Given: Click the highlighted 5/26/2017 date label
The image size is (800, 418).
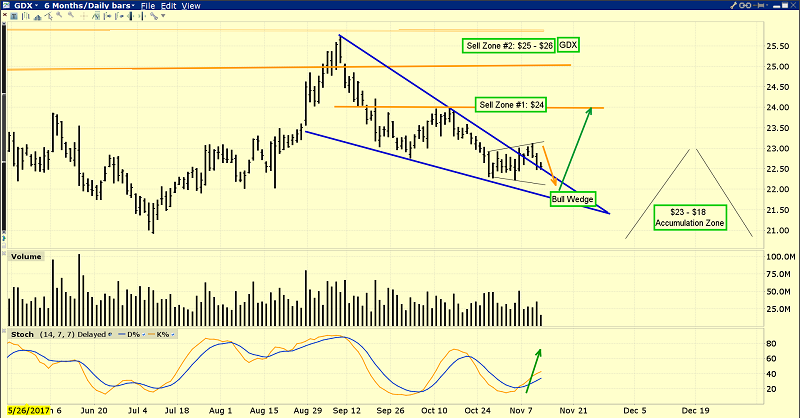Looking at the screenshot, I should pos(29,410).
